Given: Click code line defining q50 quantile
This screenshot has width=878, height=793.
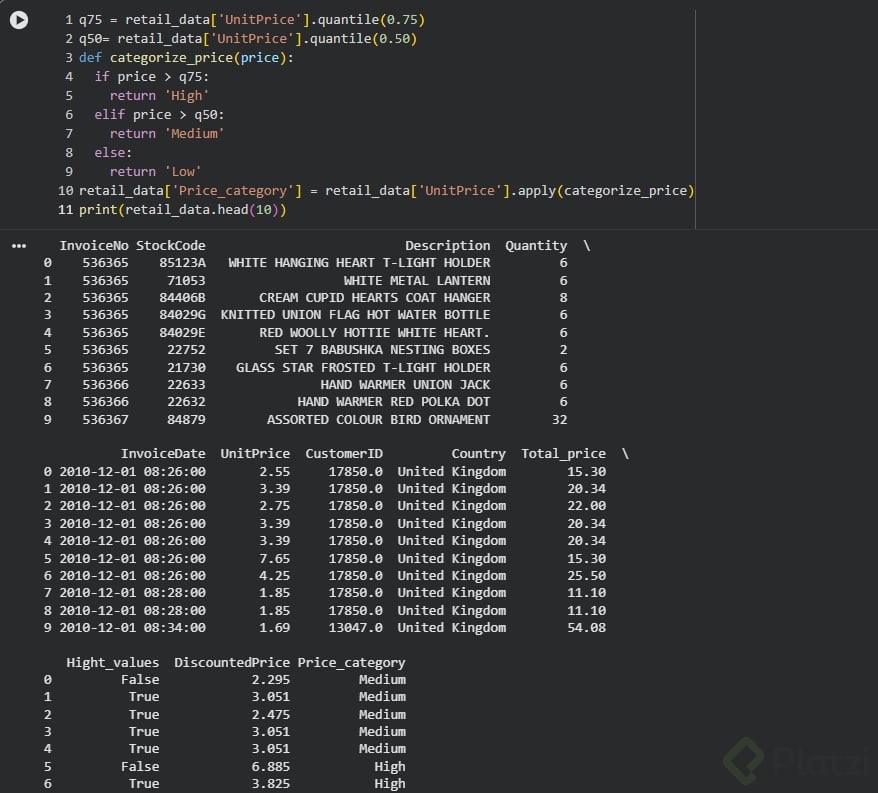Looking at the screenshot, I should click(x=248, y=39).
